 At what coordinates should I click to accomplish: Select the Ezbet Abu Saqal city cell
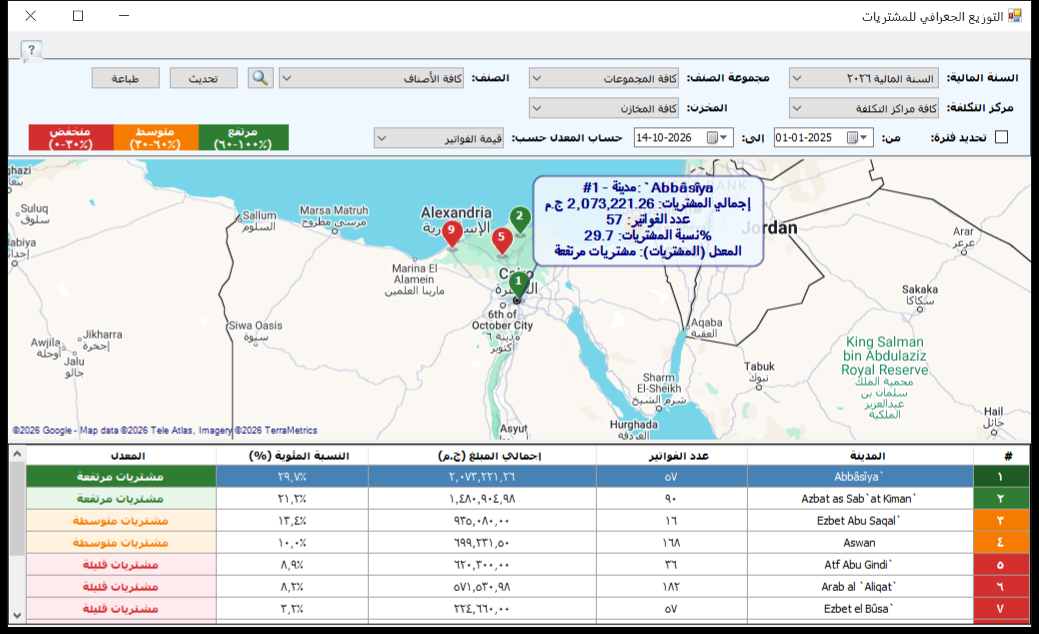[x=860, y=521]
